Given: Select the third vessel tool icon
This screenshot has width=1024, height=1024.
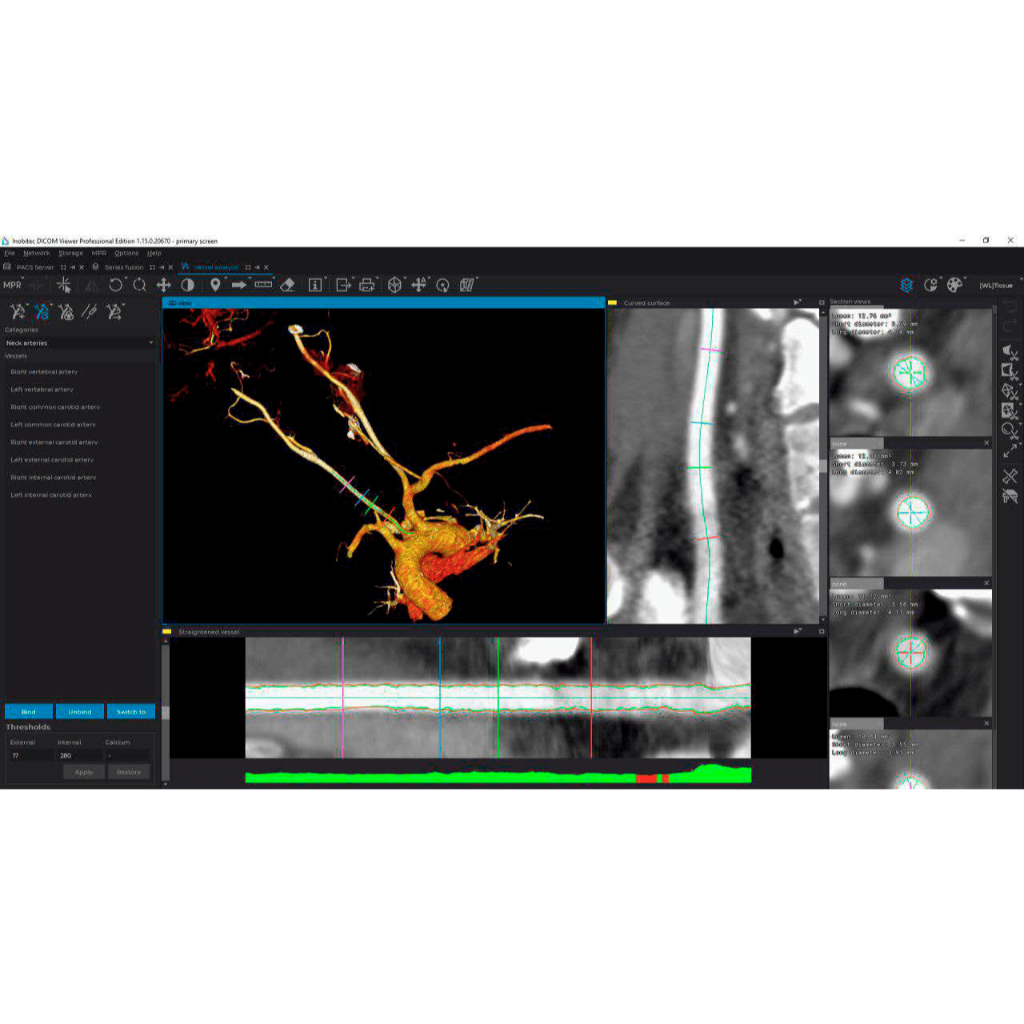Looking at the screenshot, I should [x=66, y=312].
